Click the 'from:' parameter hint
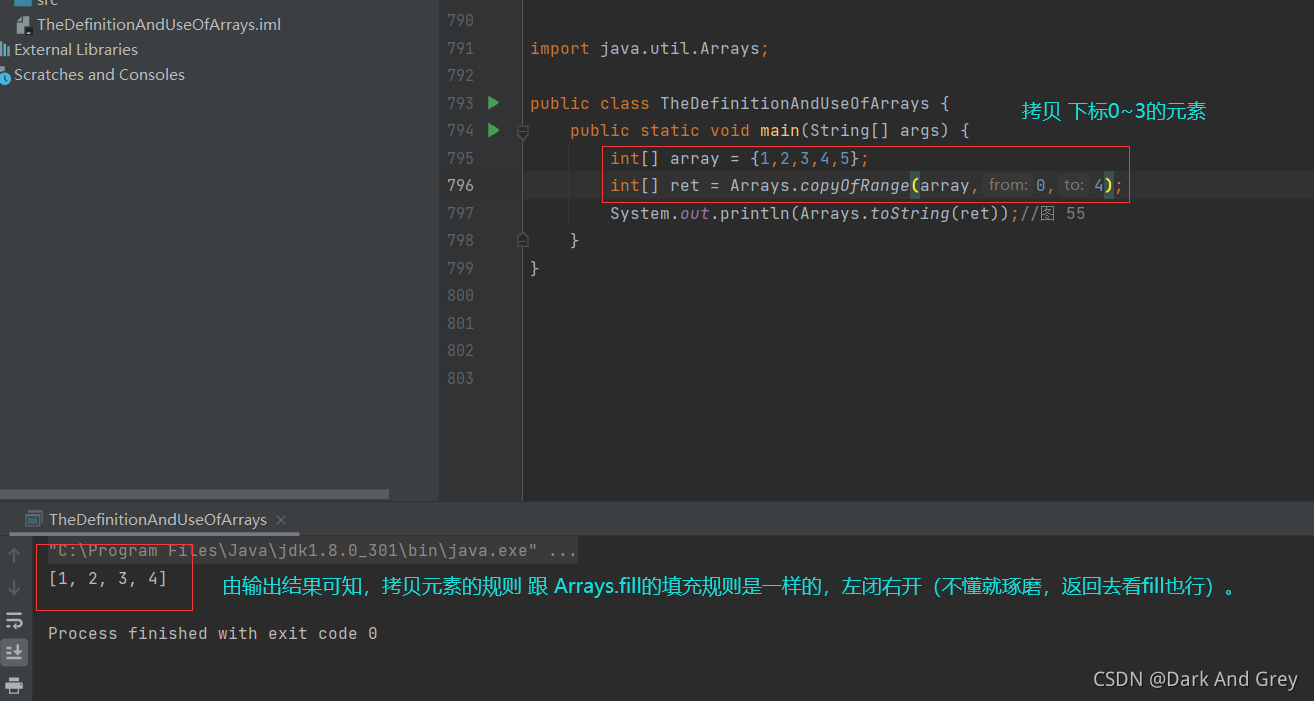Image resolution: width=1314 pixels, height=701 pixels. 1008,185
